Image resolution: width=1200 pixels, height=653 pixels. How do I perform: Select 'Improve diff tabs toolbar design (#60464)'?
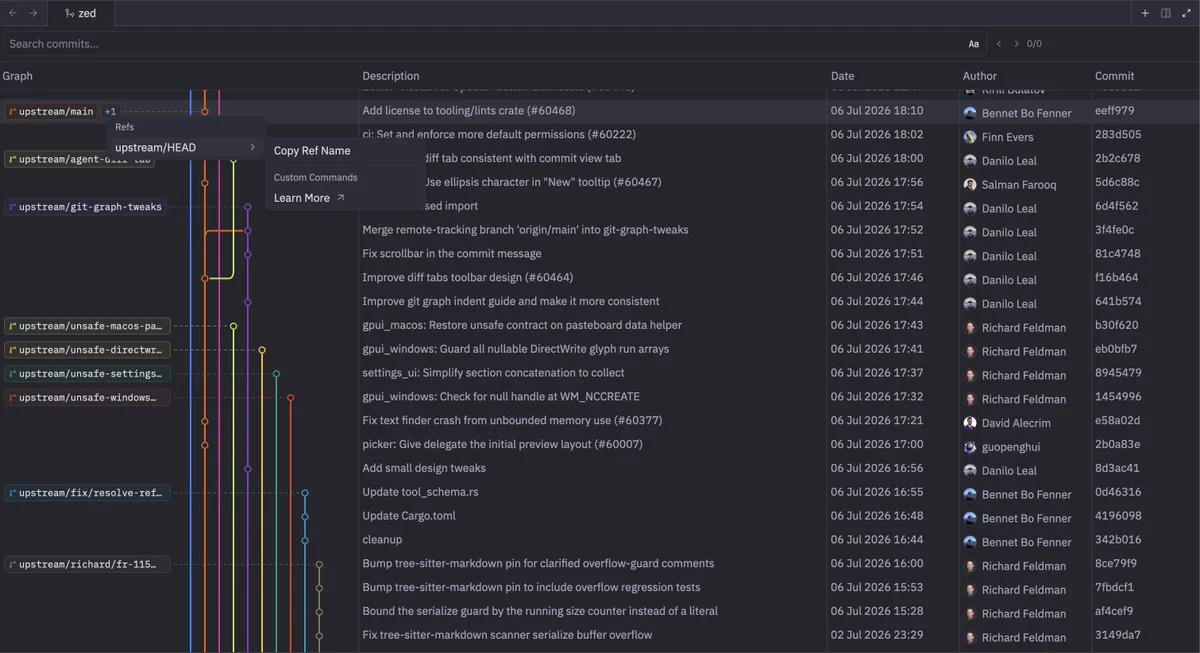click(x=468, y=277)
